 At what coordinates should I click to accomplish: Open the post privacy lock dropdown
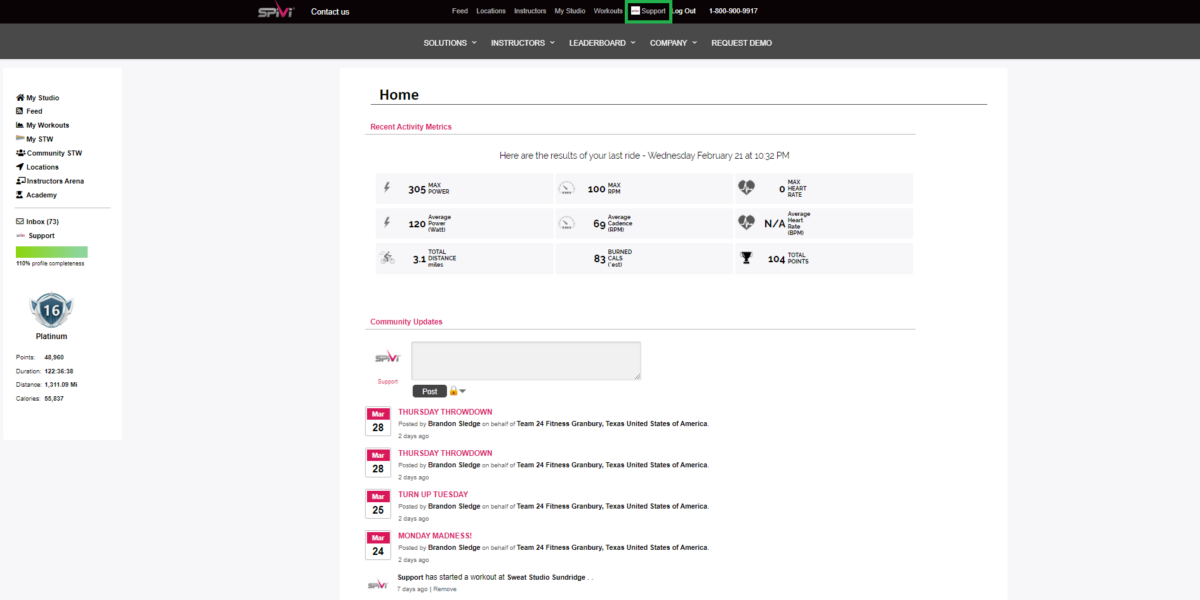coord(457,391)
